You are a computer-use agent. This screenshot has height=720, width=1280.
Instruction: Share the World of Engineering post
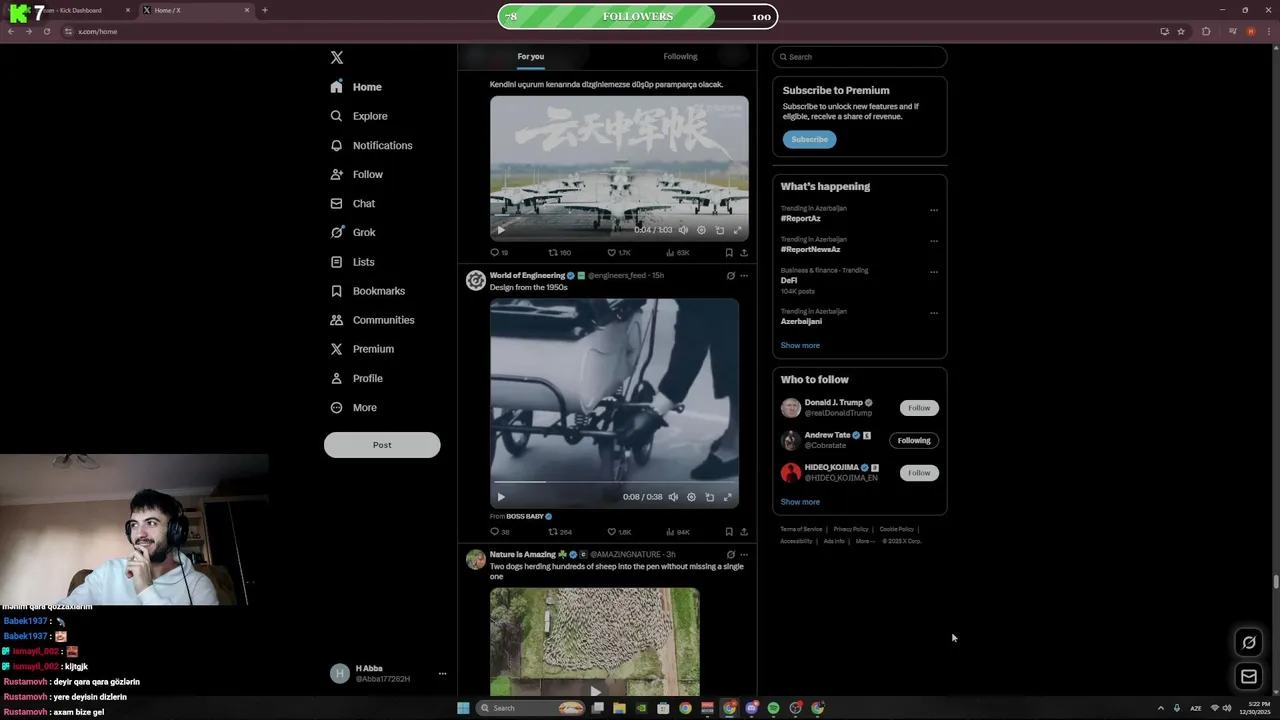click(744, 532)
